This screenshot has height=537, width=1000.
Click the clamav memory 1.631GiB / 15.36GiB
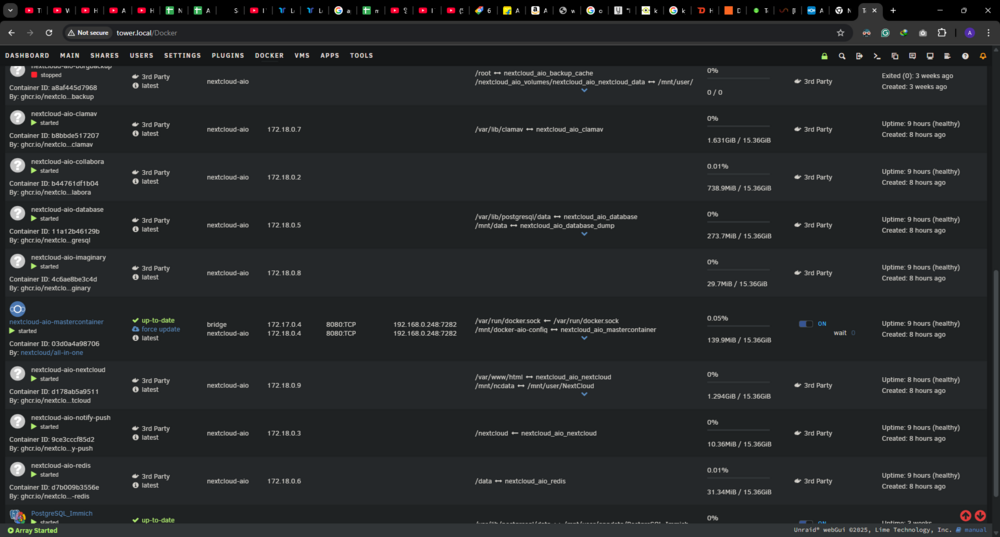coord(739,140)
